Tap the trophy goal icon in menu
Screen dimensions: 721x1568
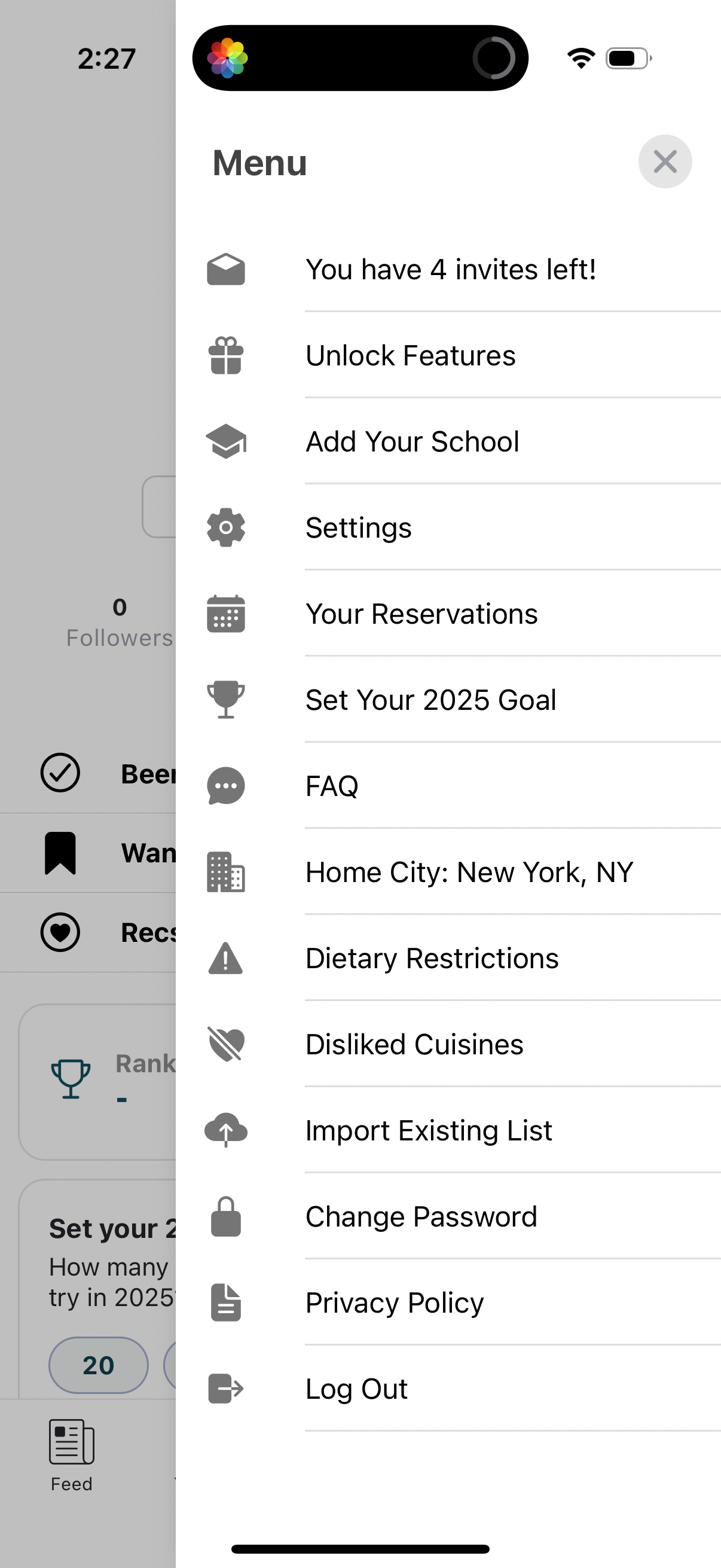(226, 700)
